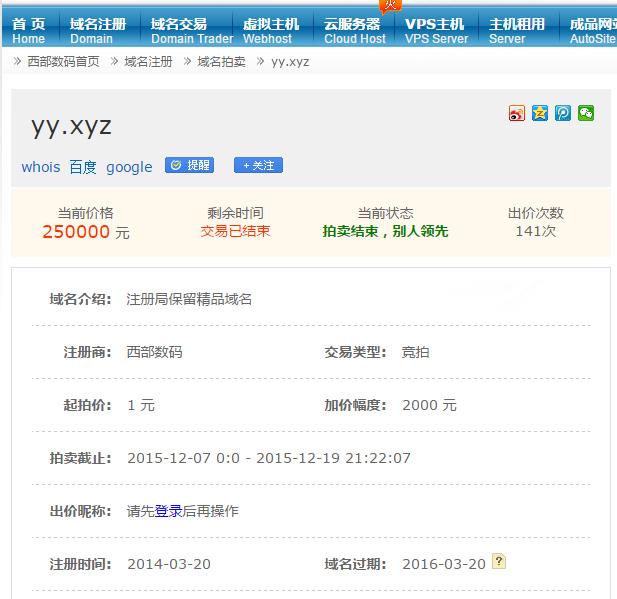Click the 域名拍卖 breadcrumb link
The image size is (617, 599).
click(x=222, y=62)
